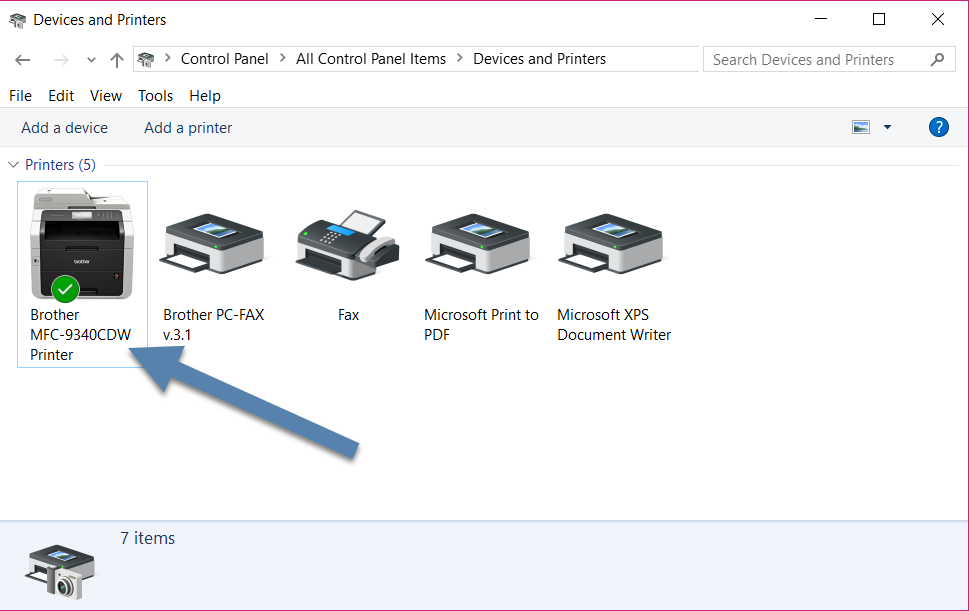Open the views dropdown arrow
The height and width of the screenshot is (611, 969).
coord(886,127)
